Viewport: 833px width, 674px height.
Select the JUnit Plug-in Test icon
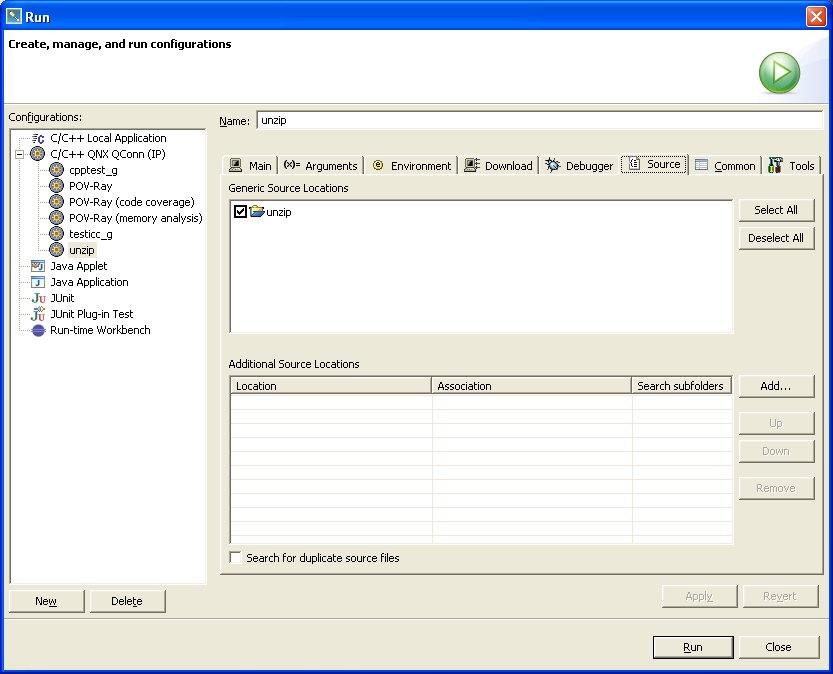[38, 314]
